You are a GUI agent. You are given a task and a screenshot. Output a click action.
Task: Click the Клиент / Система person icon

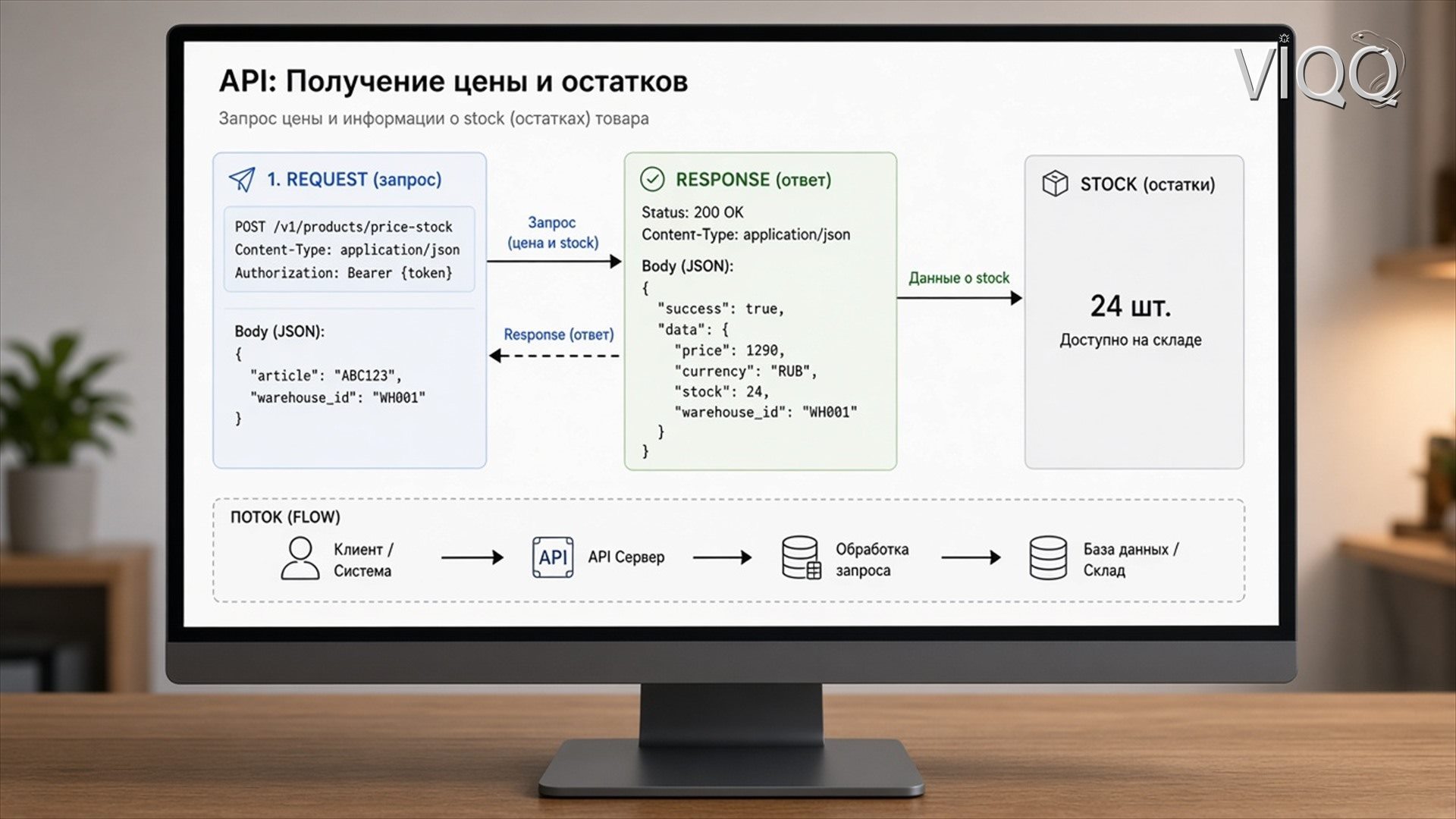(x=300, y=558)
